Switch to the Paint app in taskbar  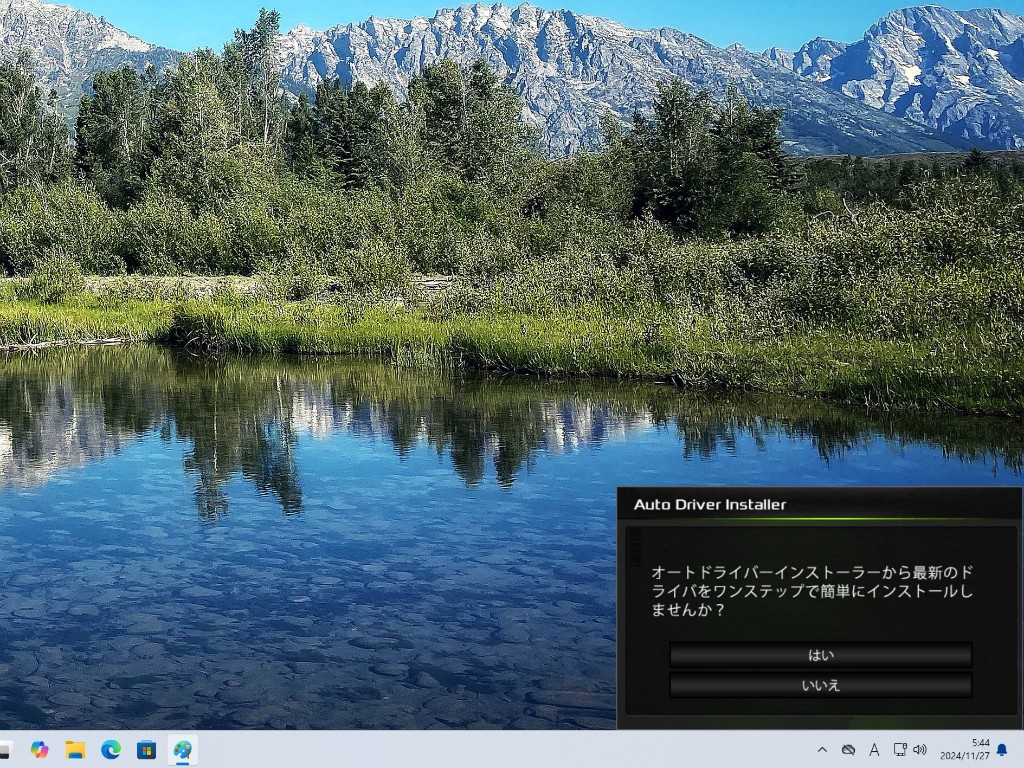[182, 749]
